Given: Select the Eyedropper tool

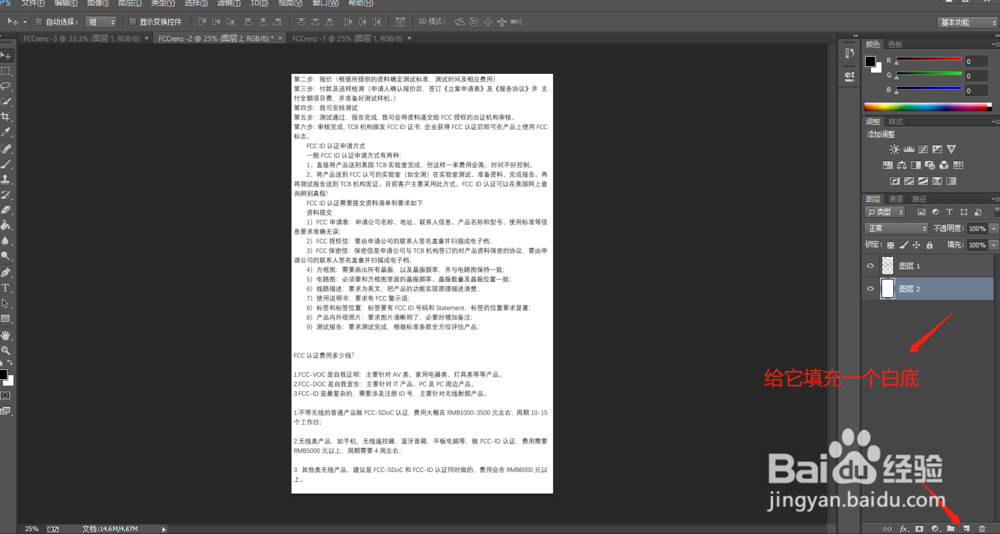Looking at the screenshot, I should pos(6,132).
